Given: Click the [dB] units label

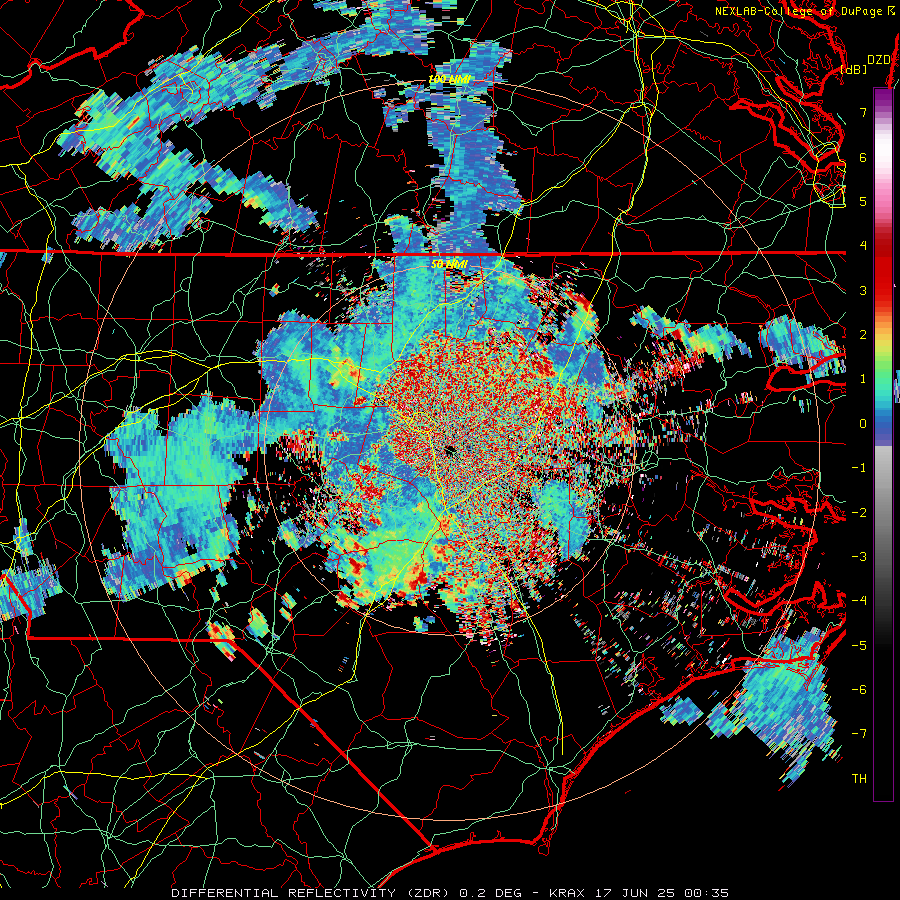Looking at the screenshot, I should pyautogui.click(x=854, y=69).
